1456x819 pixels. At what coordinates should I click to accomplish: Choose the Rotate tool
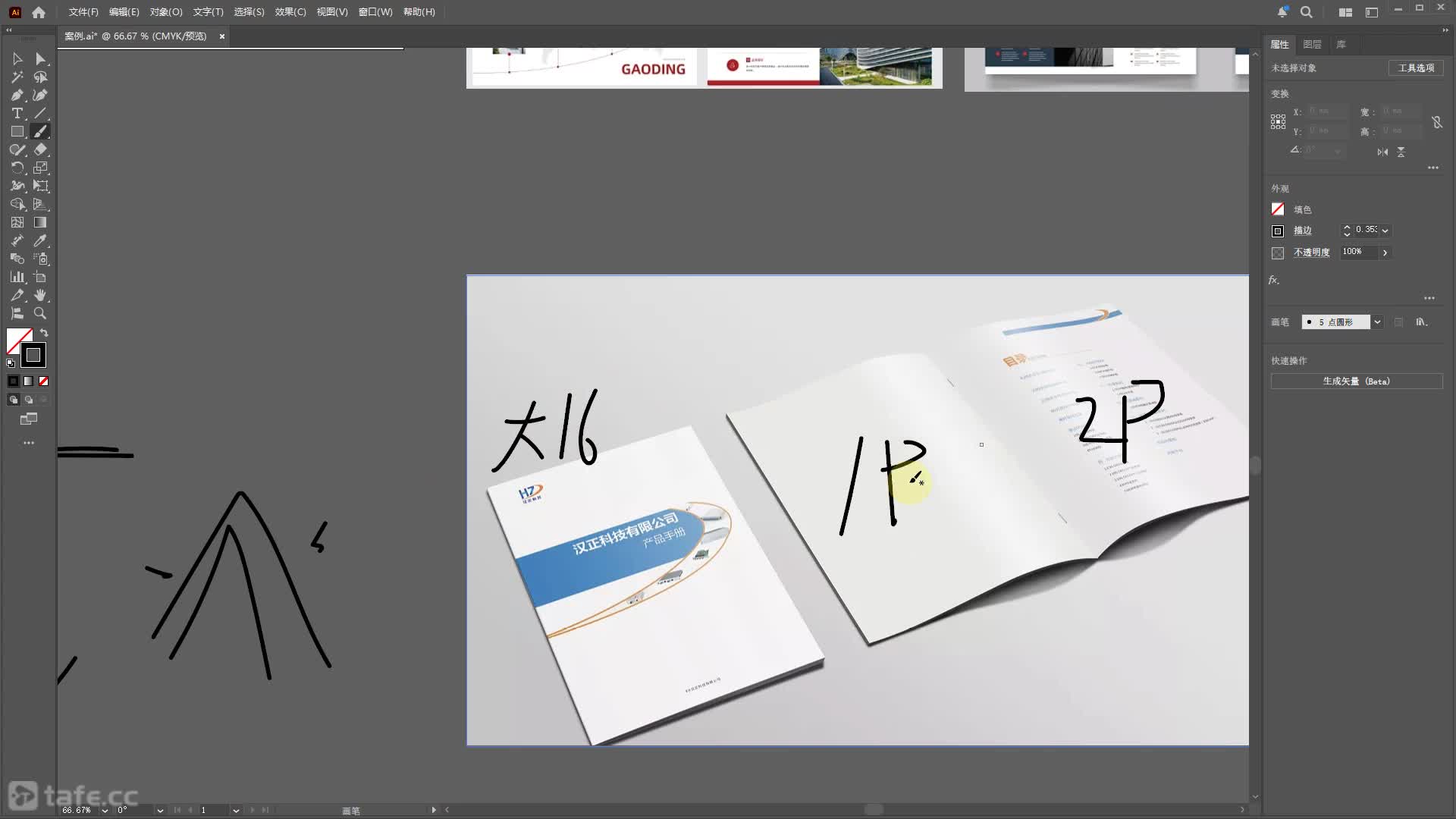17,168
